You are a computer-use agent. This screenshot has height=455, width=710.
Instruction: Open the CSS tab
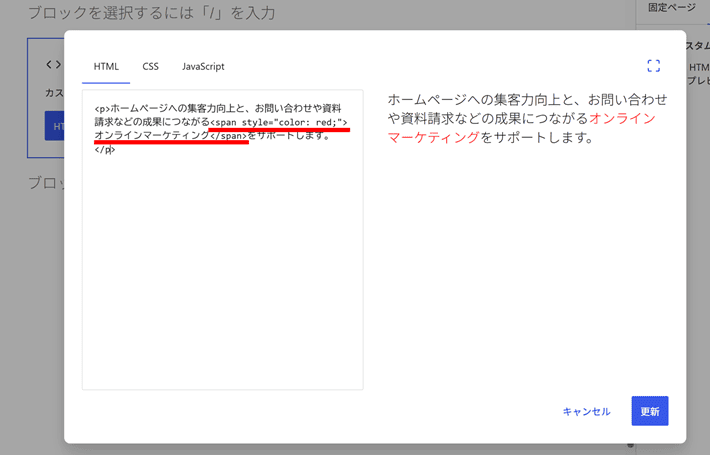150,67
